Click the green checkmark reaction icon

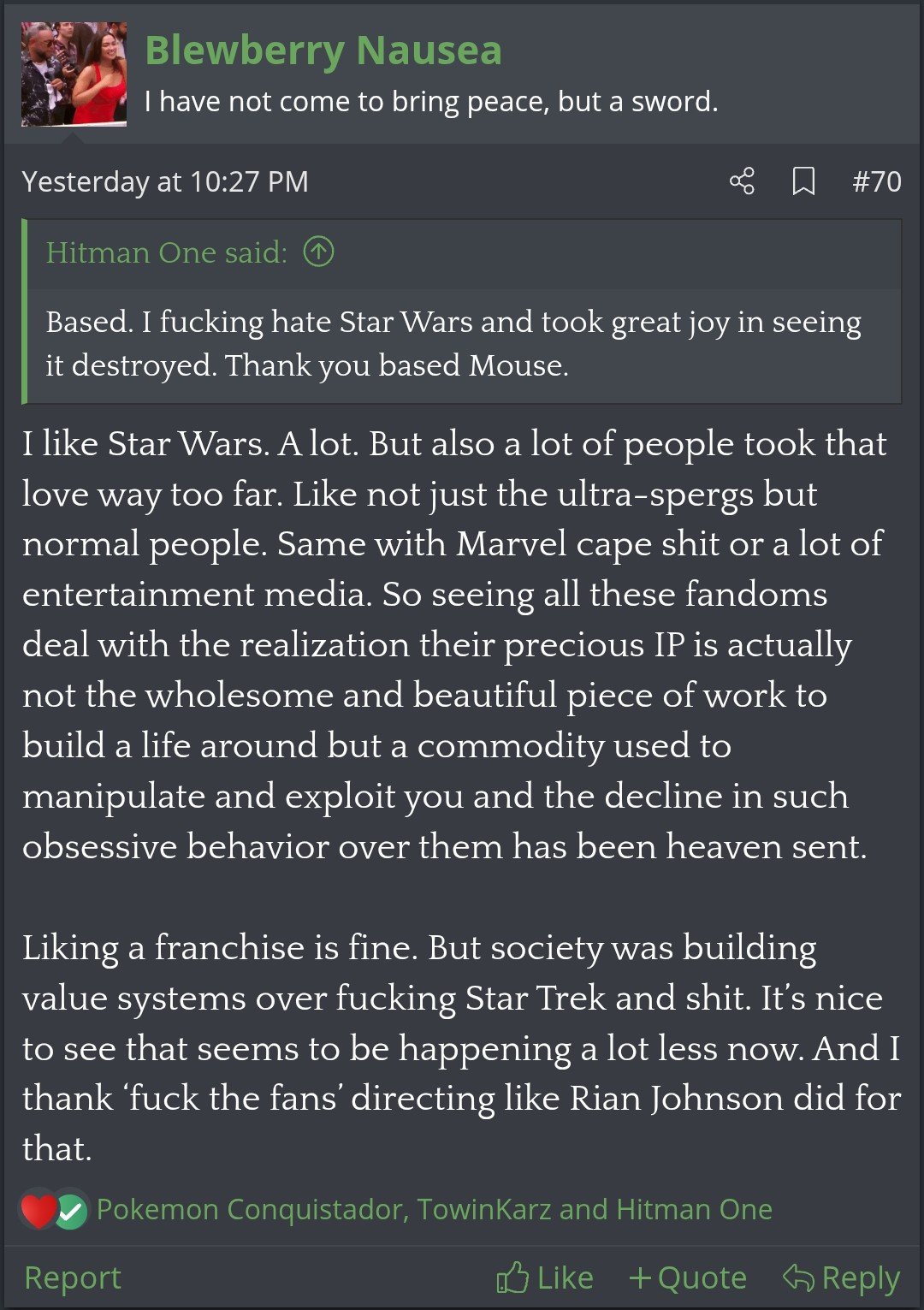pos(71,1212)
